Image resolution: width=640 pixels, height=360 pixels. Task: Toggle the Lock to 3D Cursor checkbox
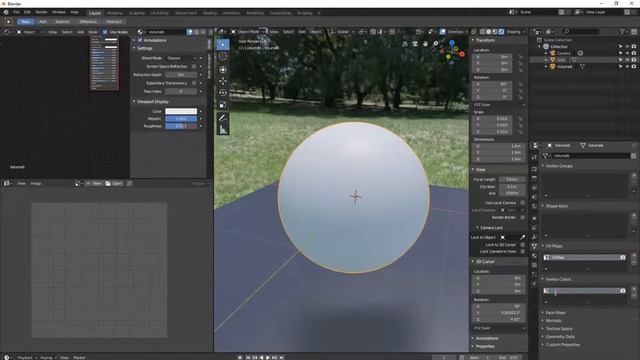[x=522, y=244]
